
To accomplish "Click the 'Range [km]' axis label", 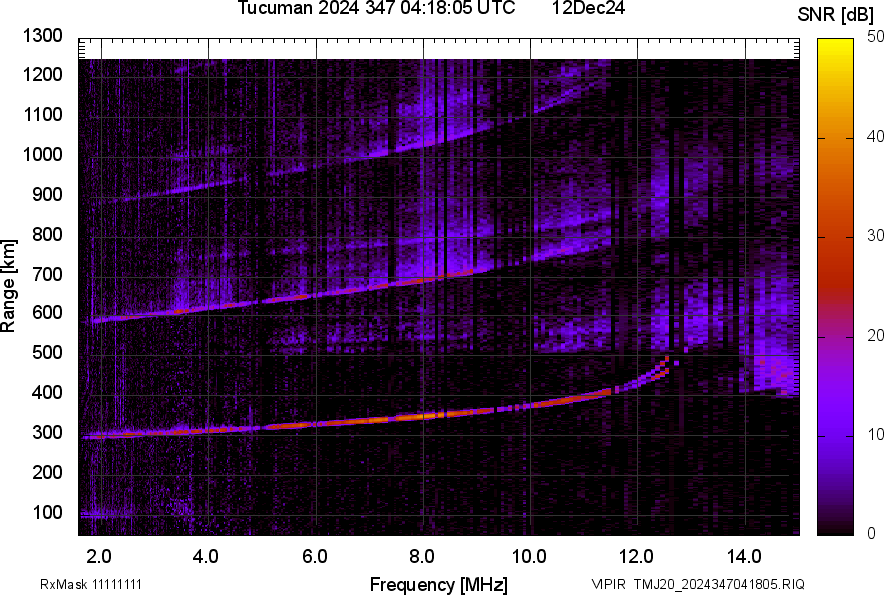I will coord(8,286).
